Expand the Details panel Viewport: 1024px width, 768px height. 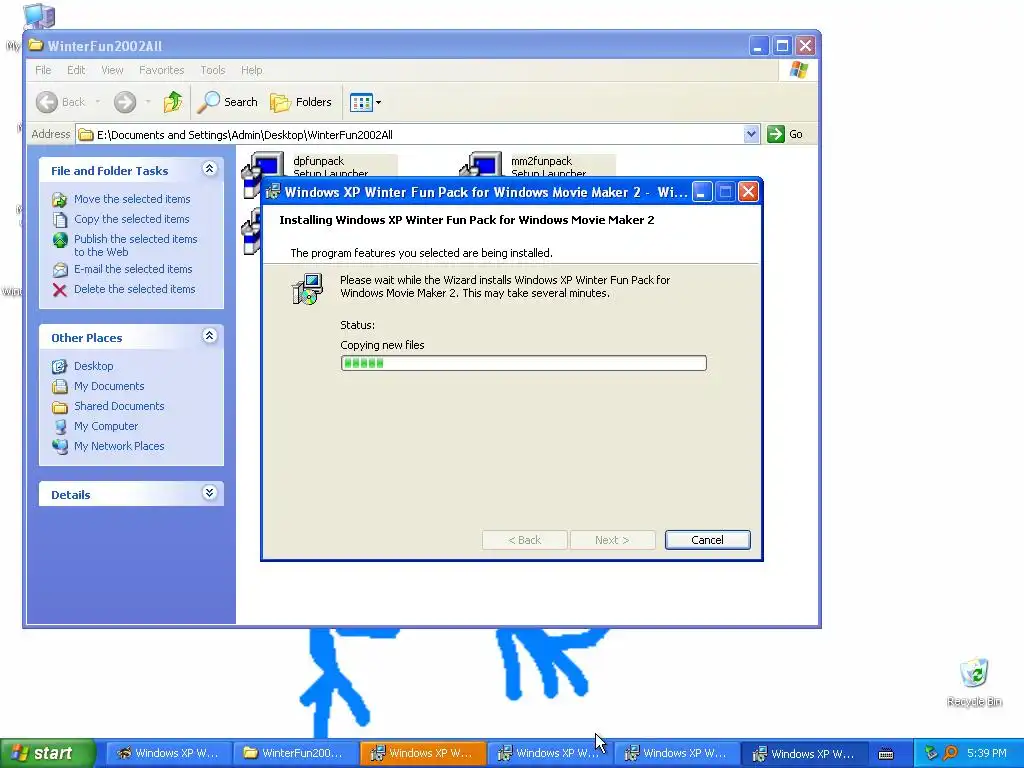[x=209, y=493]
